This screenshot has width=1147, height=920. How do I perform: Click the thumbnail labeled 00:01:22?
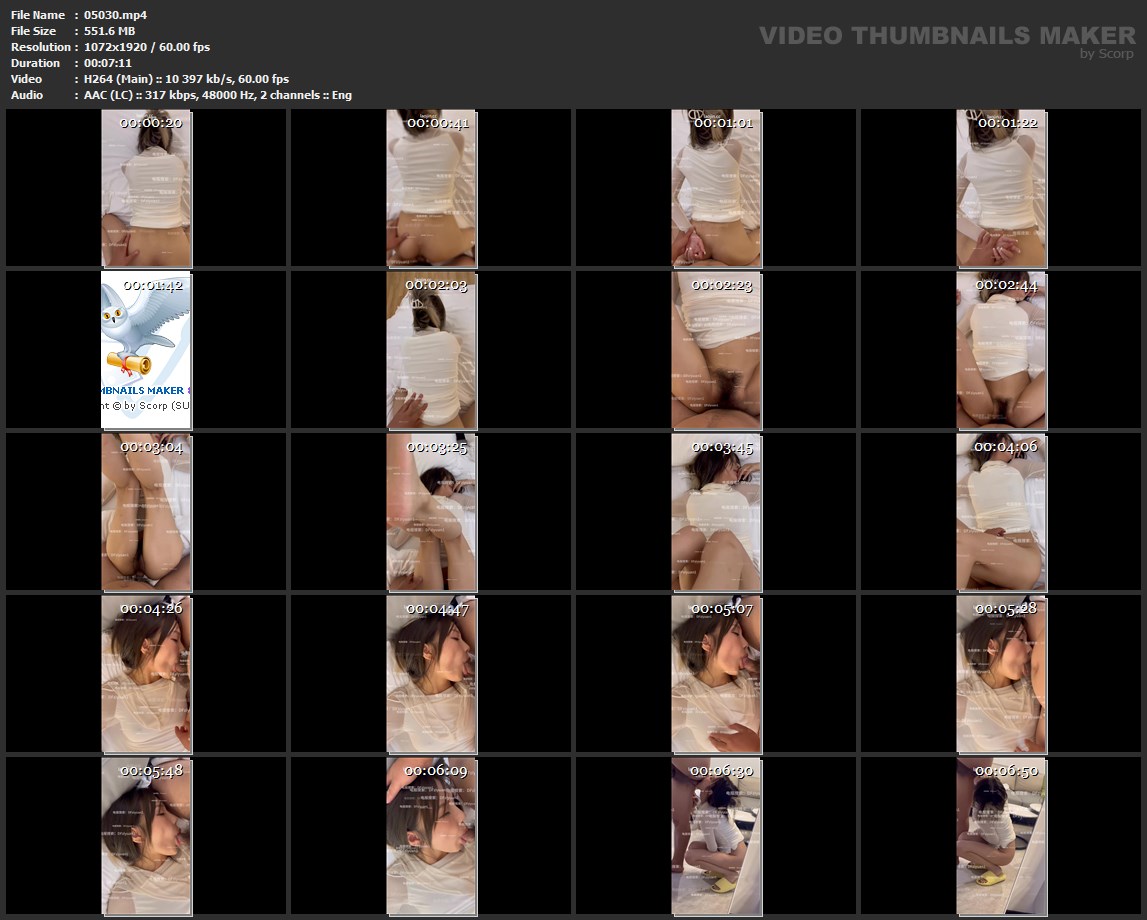click(x=1001, y=188)
